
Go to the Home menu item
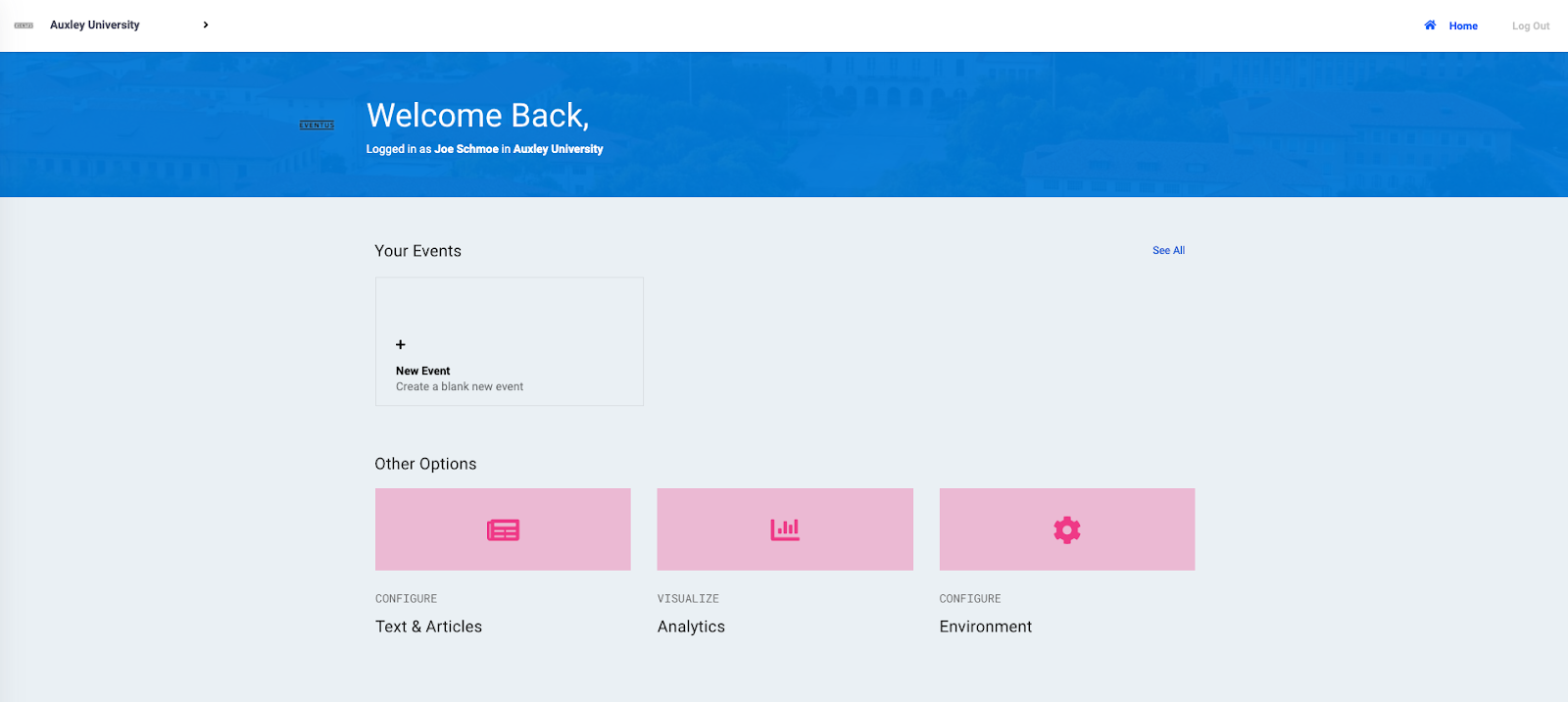pyautogui.click(x=1463, y=25)
